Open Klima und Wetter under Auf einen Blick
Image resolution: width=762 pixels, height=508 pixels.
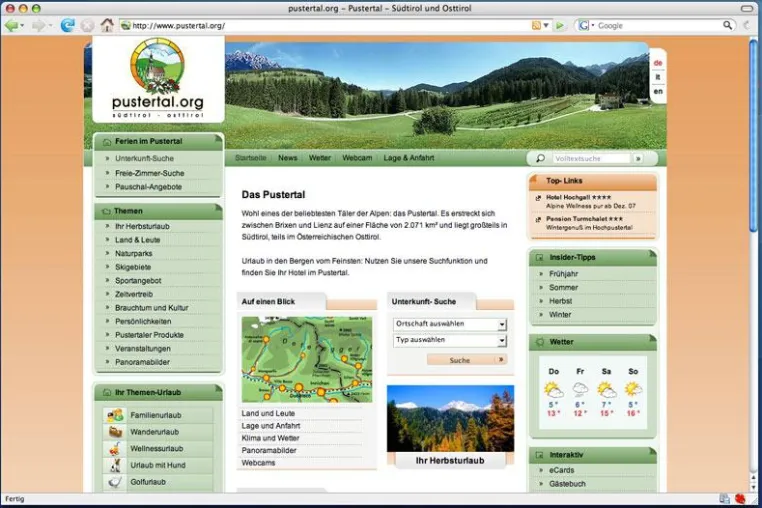point(270,438)
